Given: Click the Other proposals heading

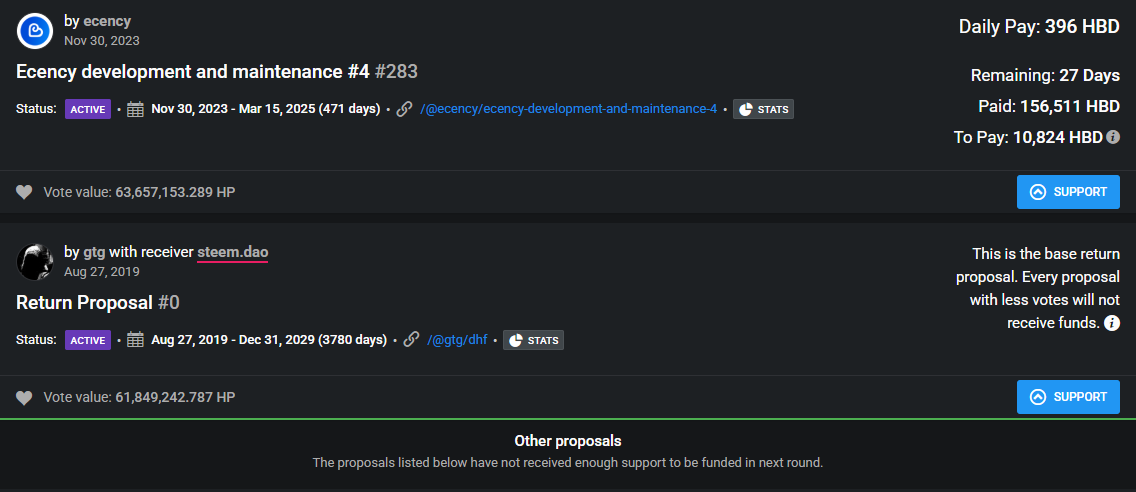Looking at the screenshot, I should tap(568, 441).
